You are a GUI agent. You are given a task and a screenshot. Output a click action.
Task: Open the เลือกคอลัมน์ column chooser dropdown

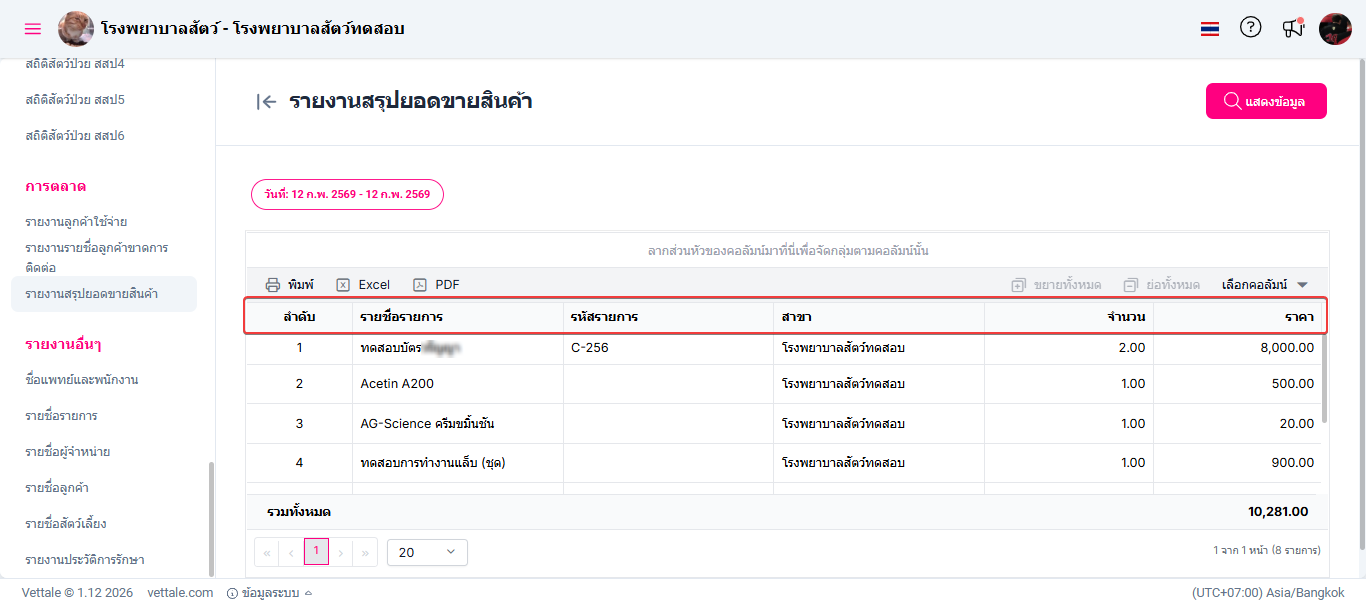(x=1265, y=285)
